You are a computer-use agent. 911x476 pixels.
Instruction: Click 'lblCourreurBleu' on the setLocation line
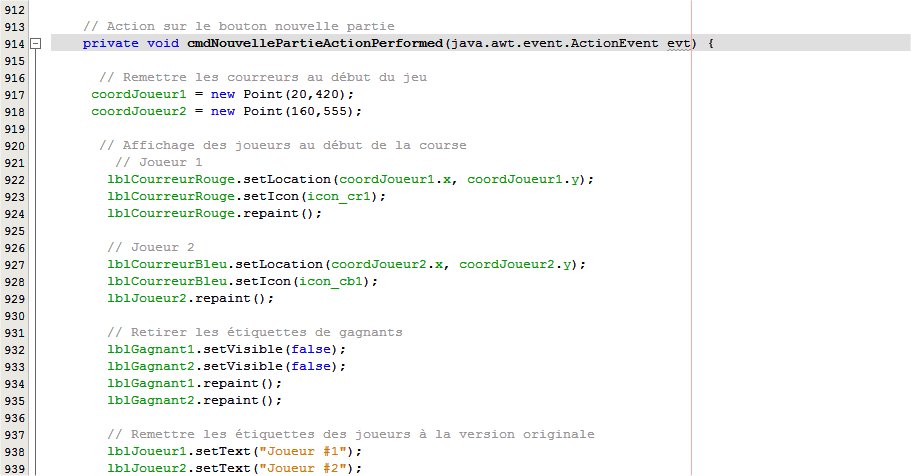[x=167, y=264]
